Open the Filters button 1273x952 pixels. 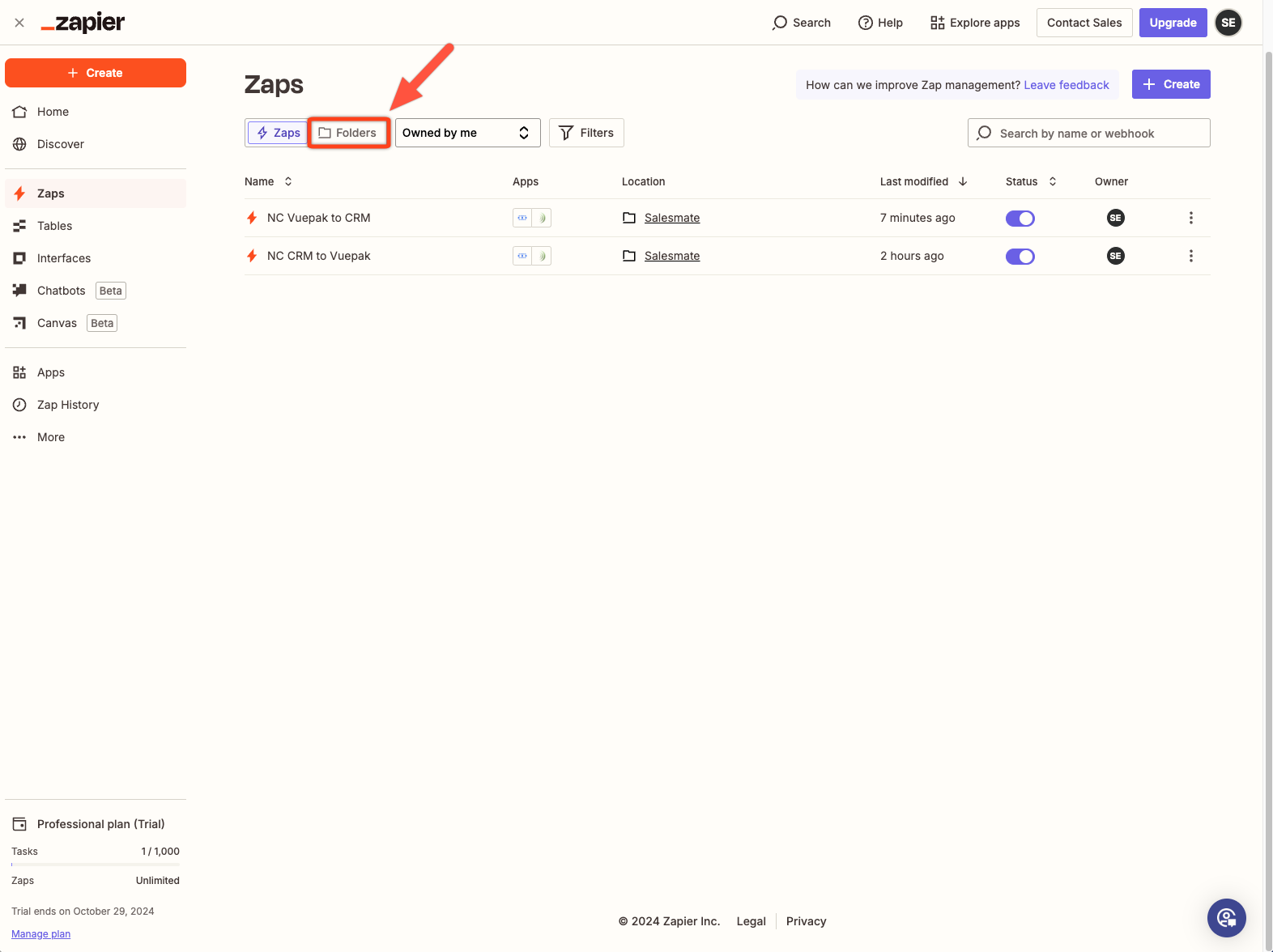[x=586, y=133]
